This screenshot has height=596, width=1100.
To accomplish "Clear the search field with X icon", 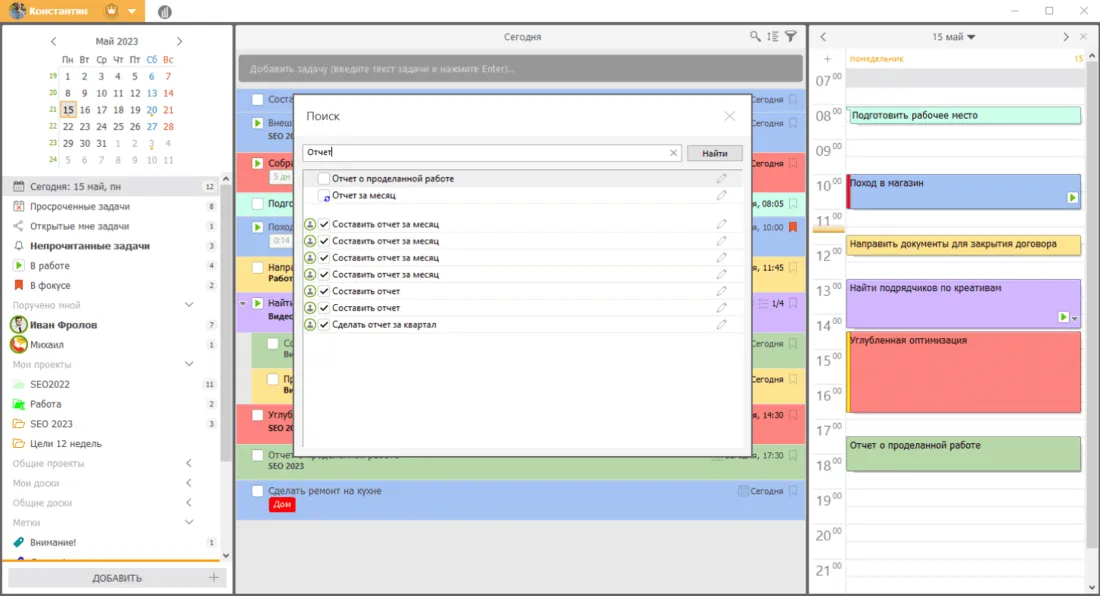I will (674, 153).
